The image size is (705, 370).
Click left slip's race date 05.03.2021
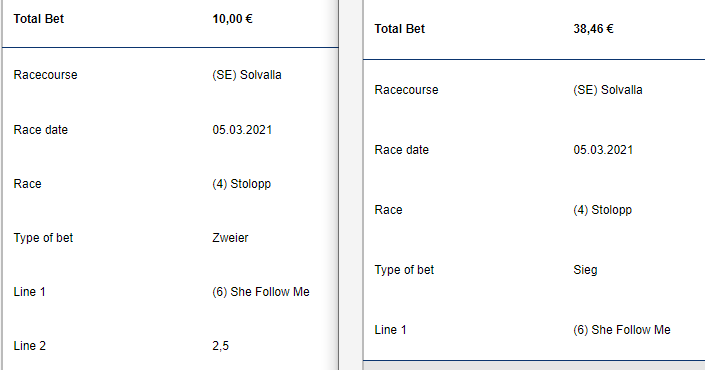pos(242,130)
